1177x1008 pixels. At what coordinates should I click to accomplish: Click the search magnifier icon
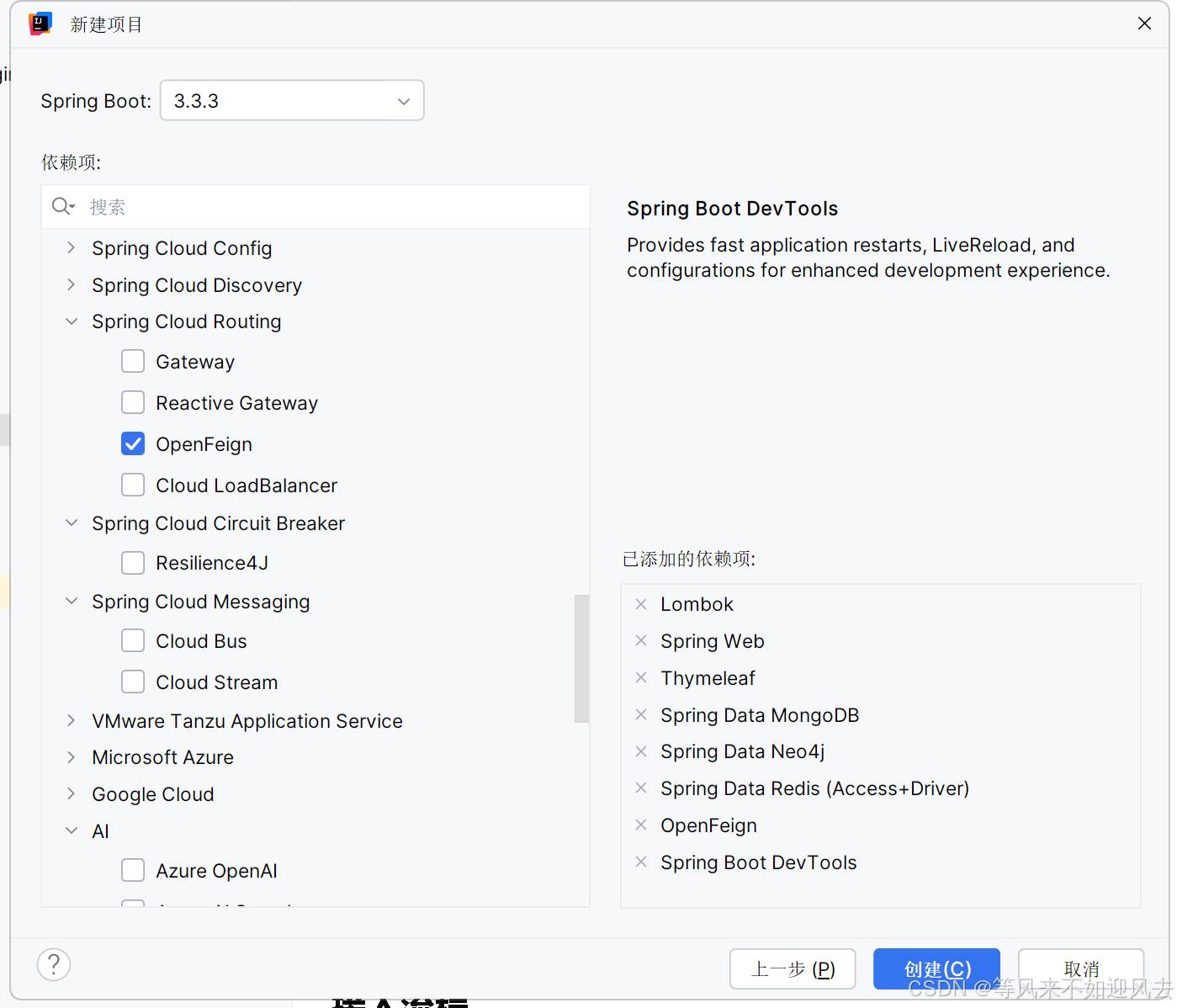pos(62,206)
